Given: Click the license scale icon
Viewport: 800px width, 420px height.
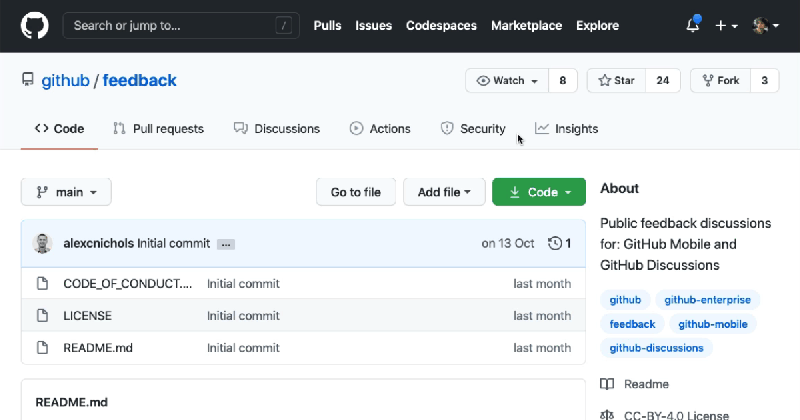Looking at the screenshot, I should pyautogui.click(x=607, y=415).
